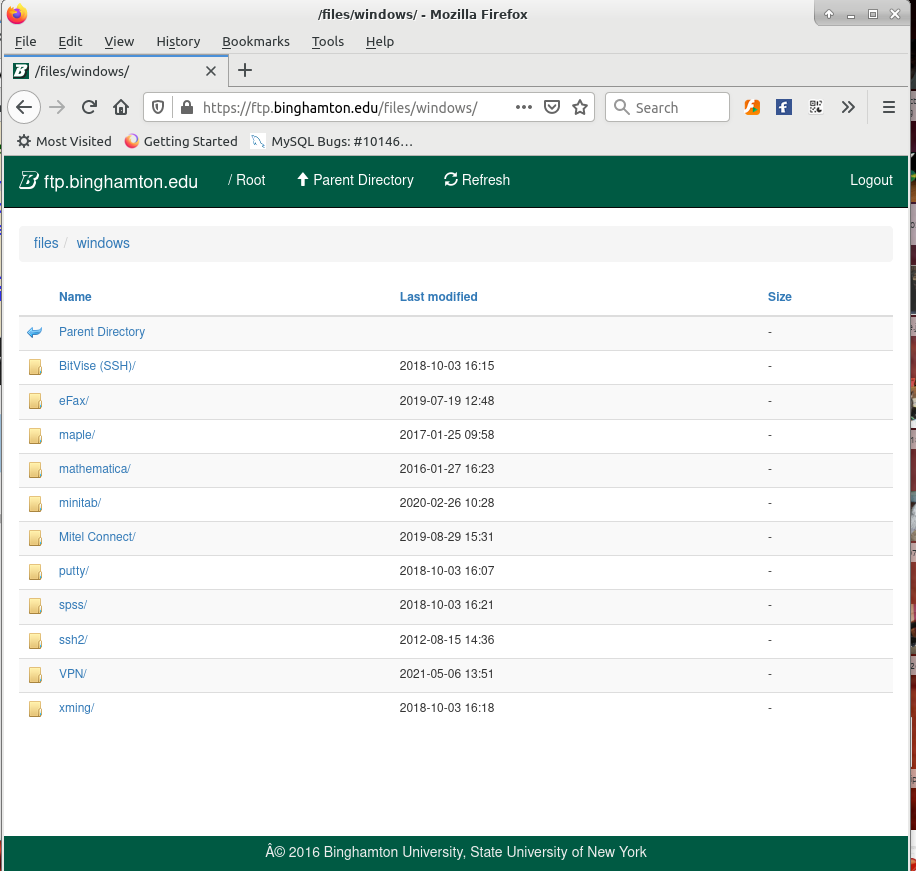Go to Root in green navbar
916x871 pixels.
247,180
